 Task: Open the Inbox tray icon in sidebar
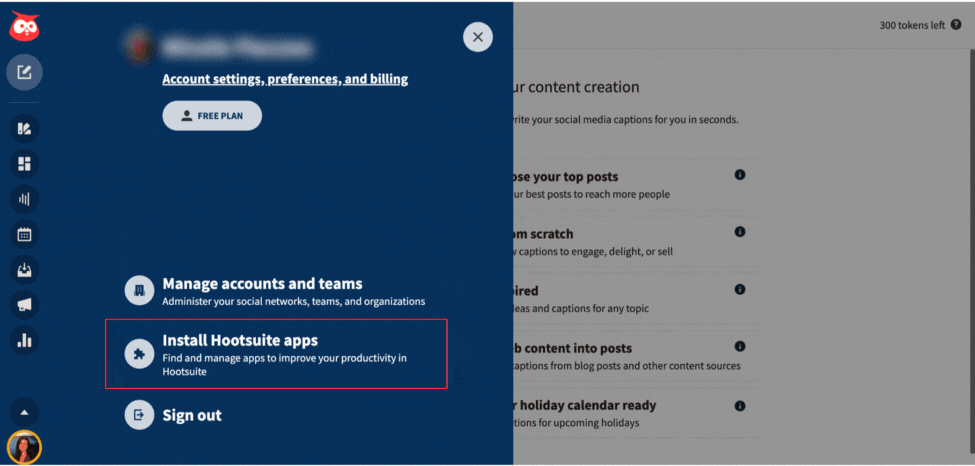[x=25, y=269]
